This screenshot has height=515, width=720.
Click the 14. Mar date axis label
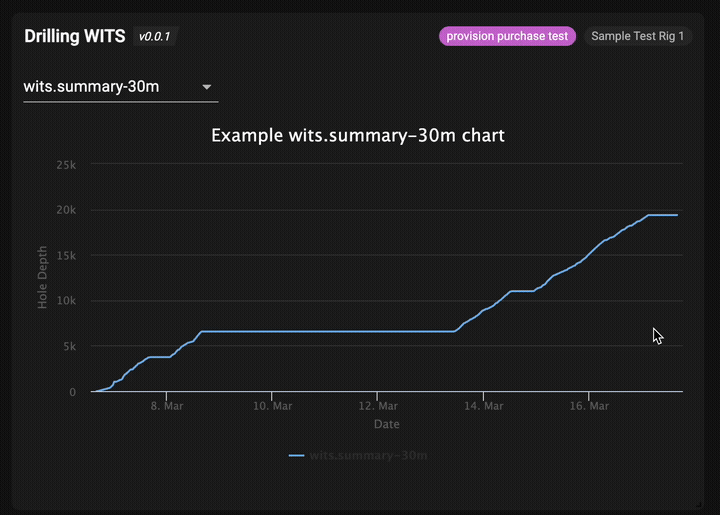[484, 406]
